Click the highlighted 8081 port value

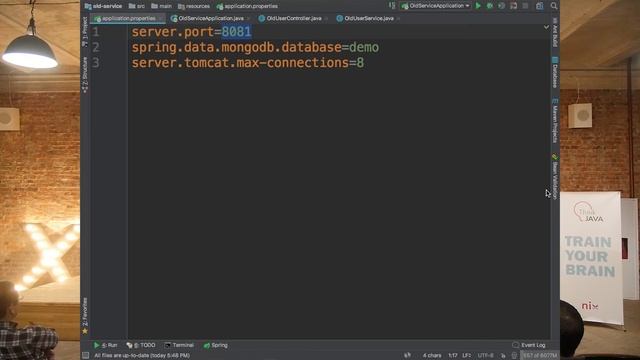[x=236, y=32]
